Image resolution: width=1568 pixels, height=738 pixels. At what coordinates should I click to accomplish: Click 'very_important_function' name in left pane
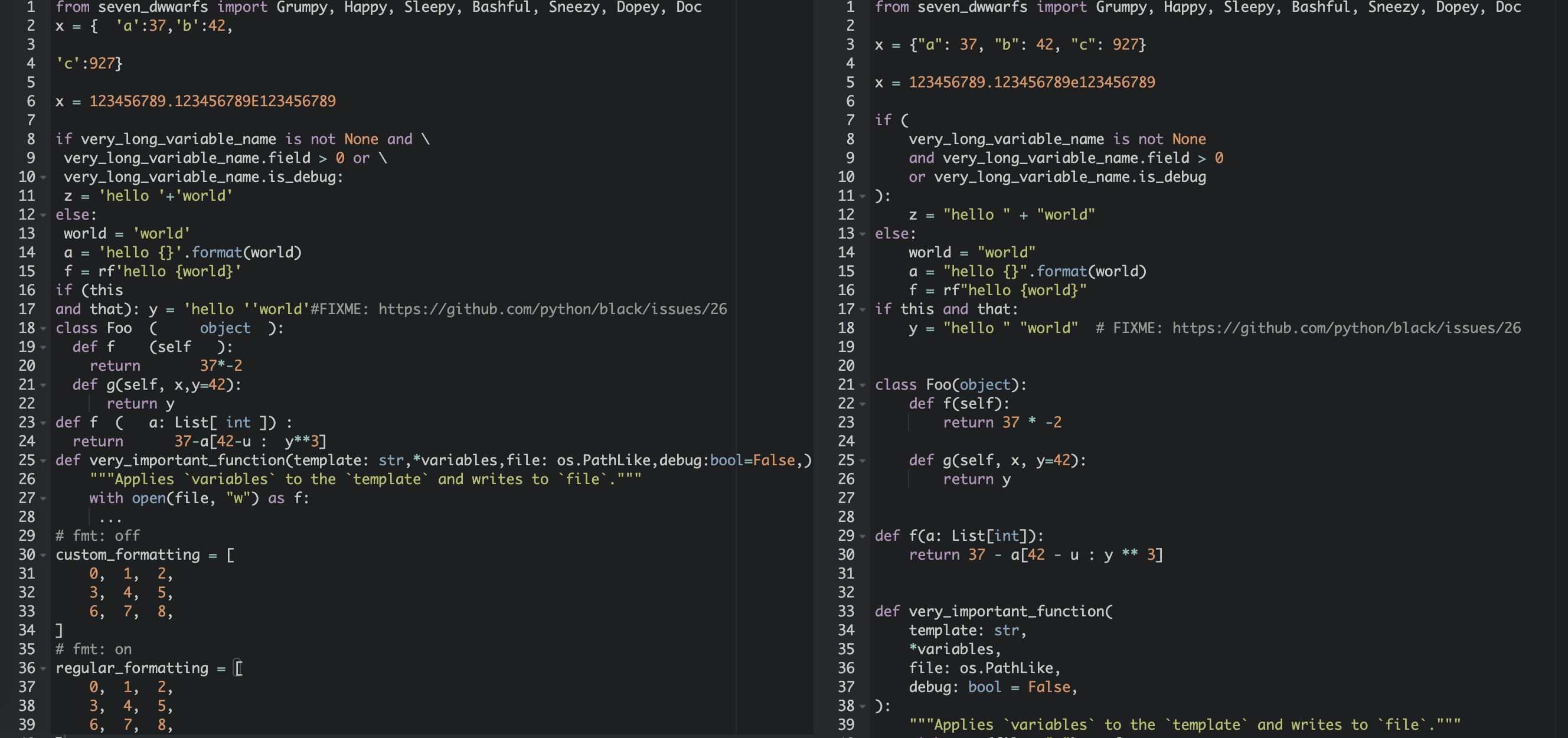tap(187, 461)
